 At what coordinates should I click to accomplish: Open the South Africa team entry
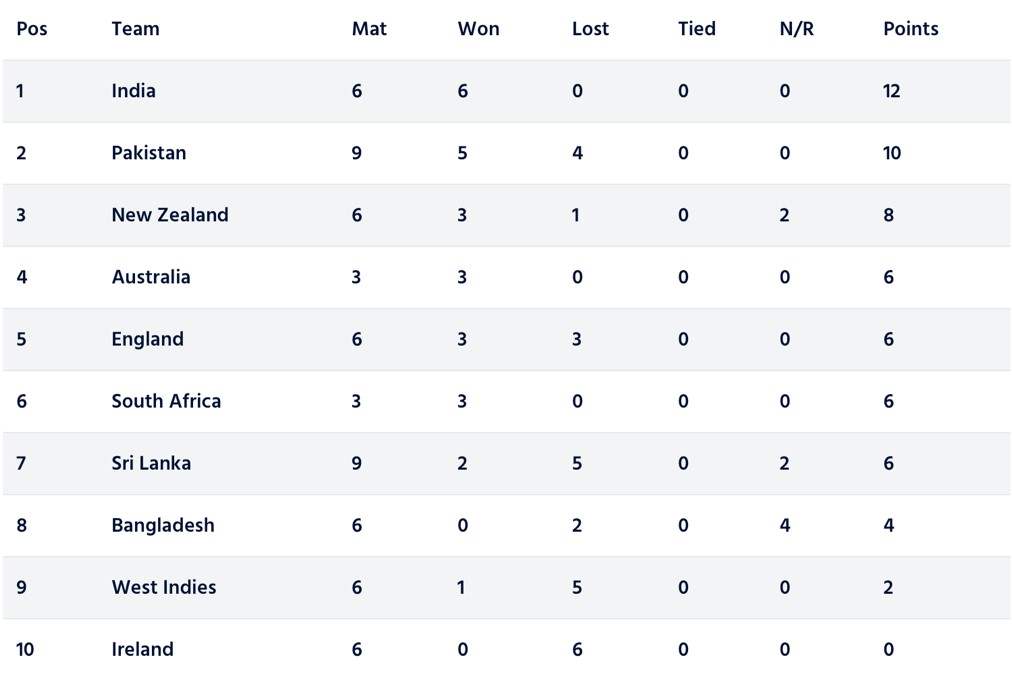point(167,401)
